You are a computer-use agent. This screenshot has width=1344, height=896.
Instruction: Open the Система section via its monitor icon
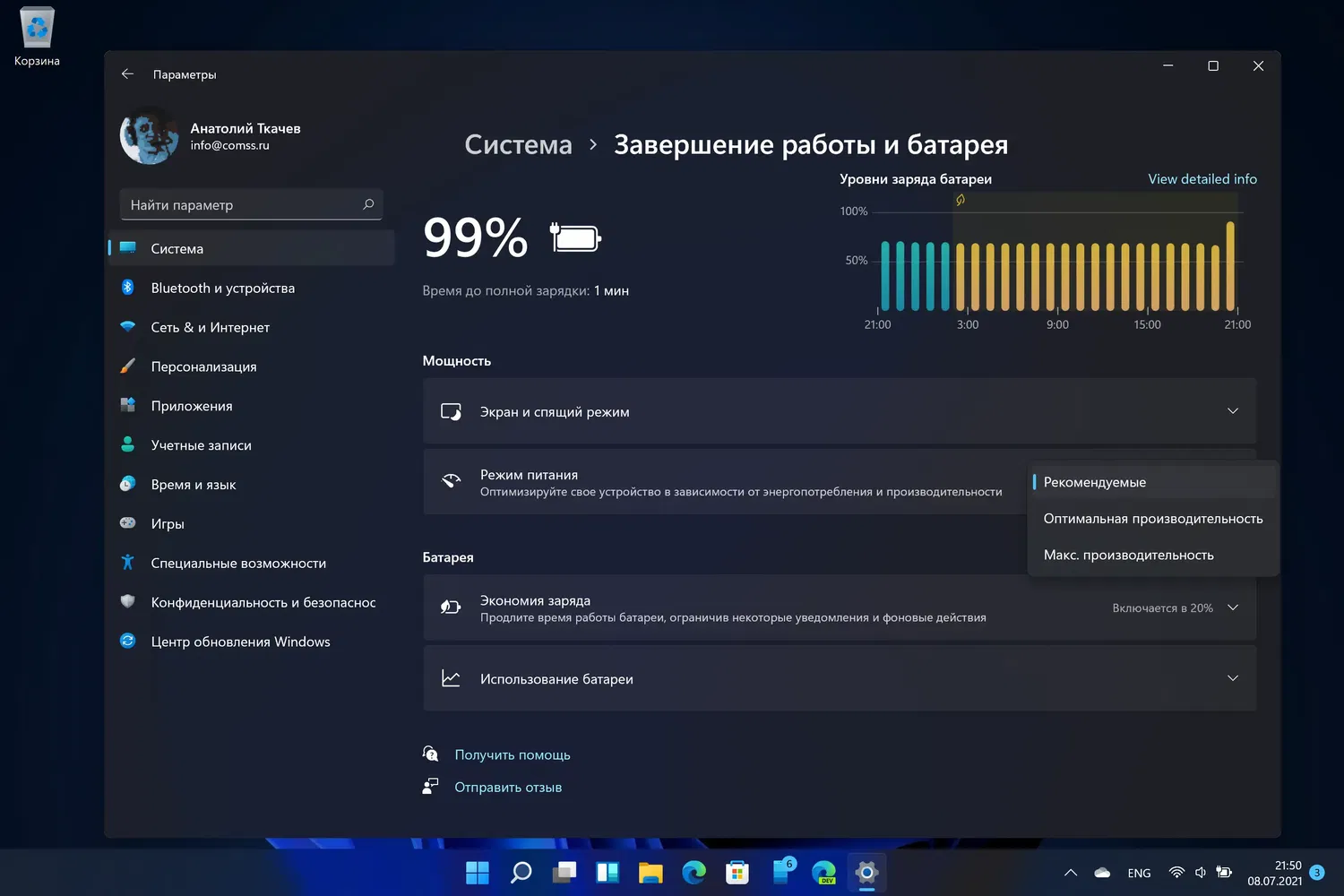coord(128,248)
